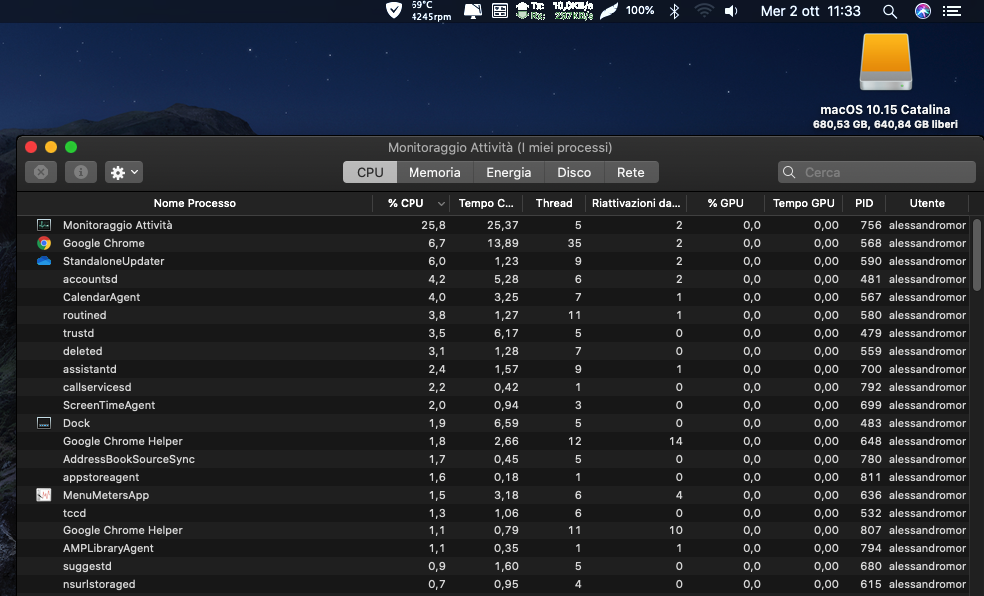Open the gear actions menu in toolbar
The image size is (984, 596).
click(x=124, y=172)
